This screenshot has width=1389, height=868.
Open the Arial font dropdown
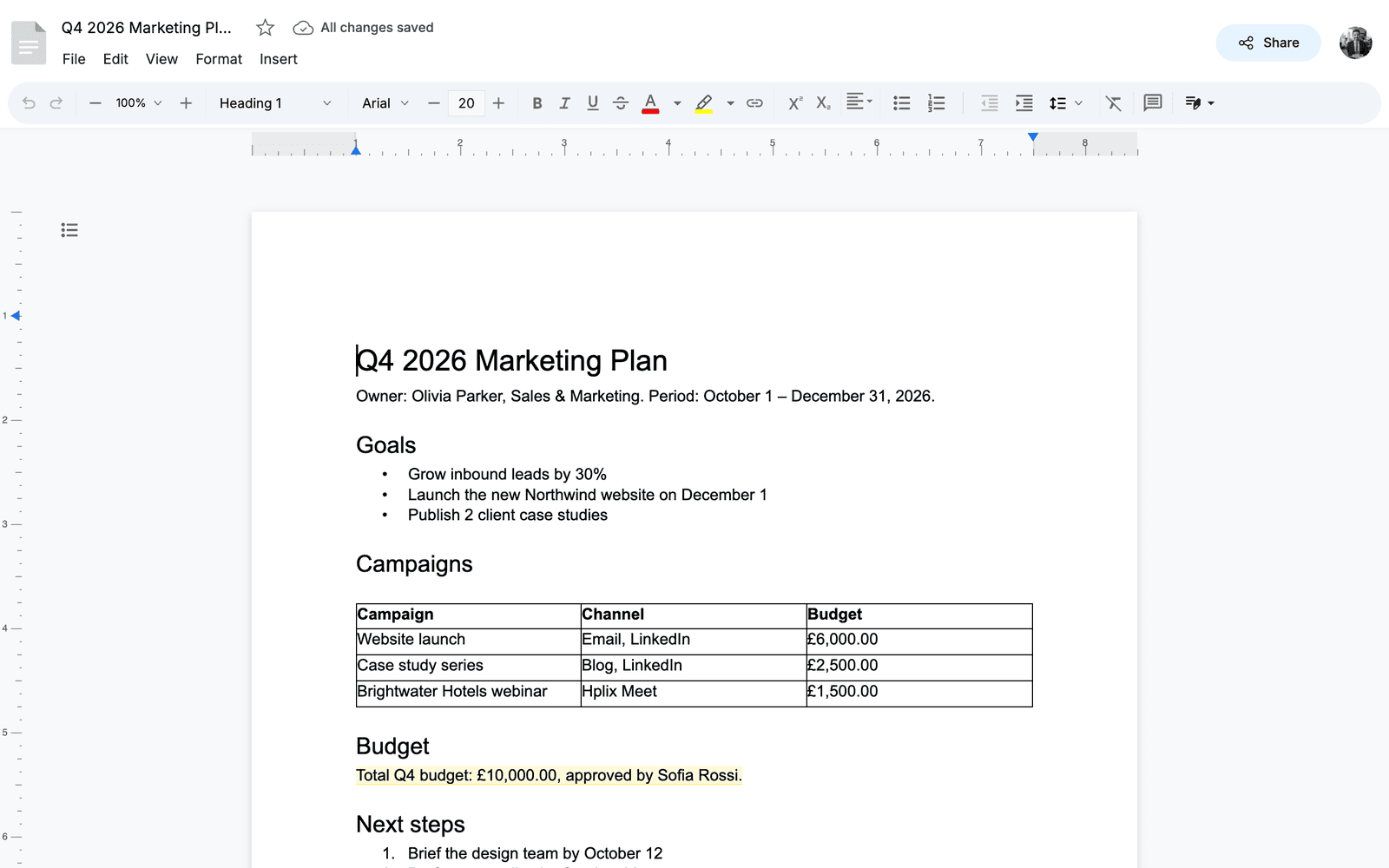pyautogui.click(x=385, y=103)
